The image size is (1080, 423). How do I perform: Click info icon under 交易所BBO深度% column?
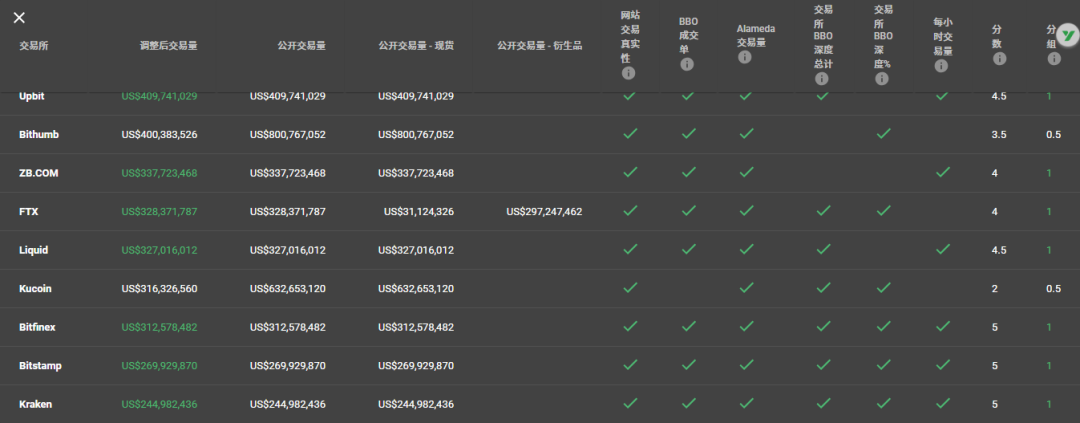pos(880,78)
